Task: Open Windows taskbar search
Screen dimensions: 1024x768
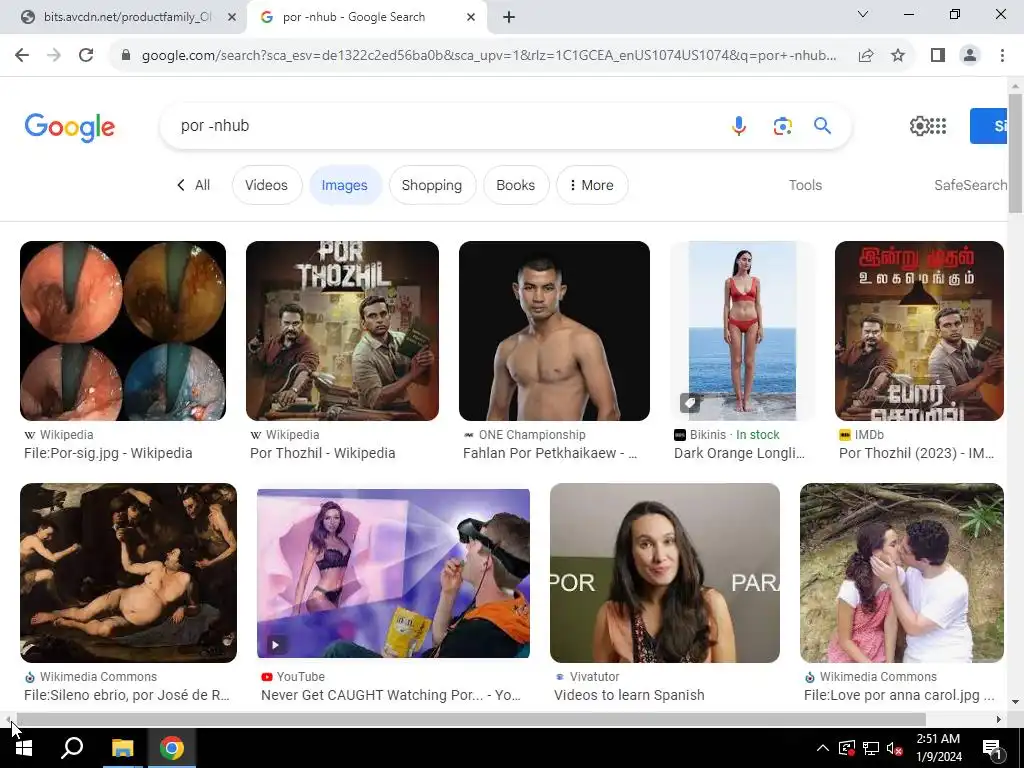Action: point(72,748)
